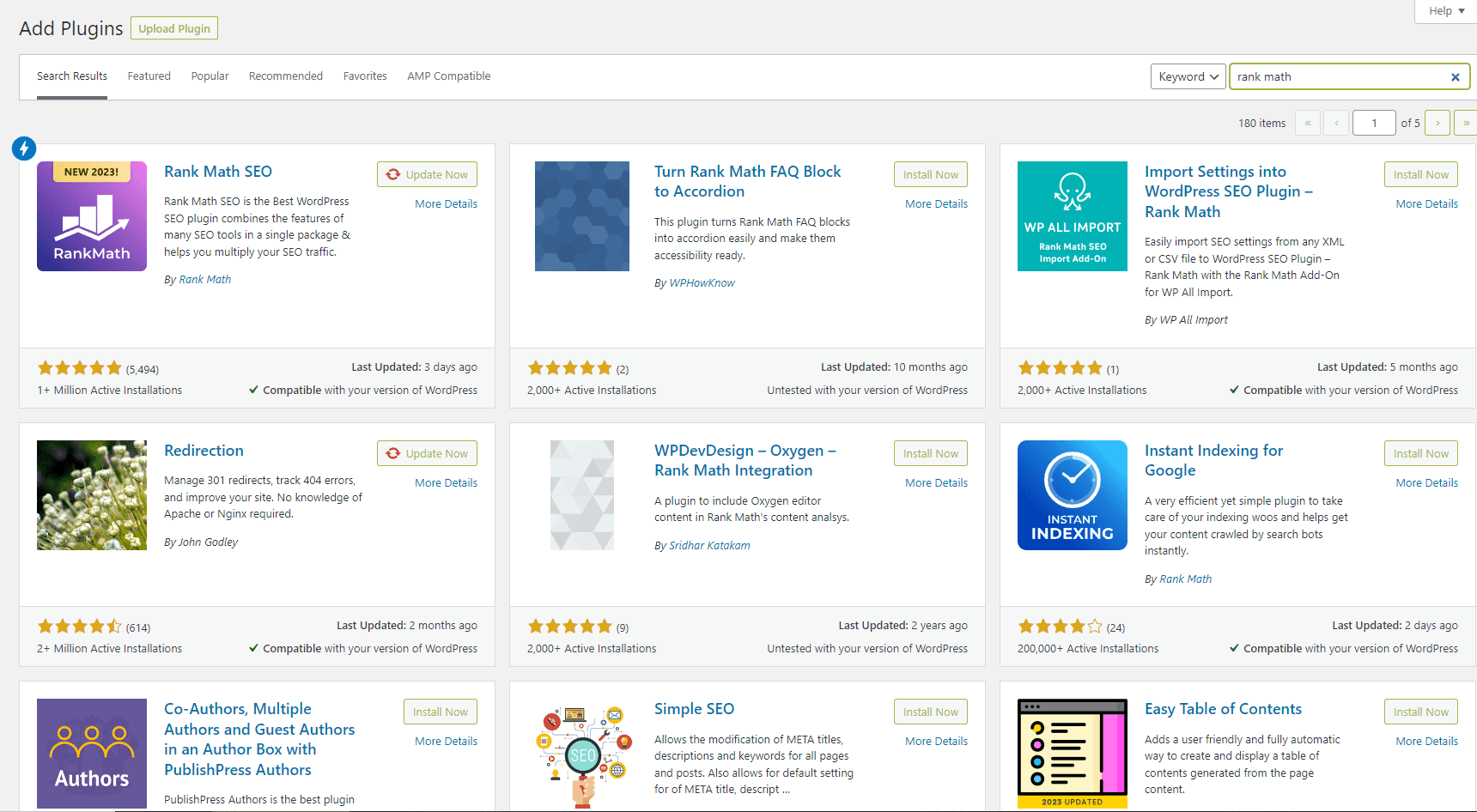Open the Turn Rank Math FAQ Block title
The height and width of the screenshot is (812, 1477).
click(747, 181)
